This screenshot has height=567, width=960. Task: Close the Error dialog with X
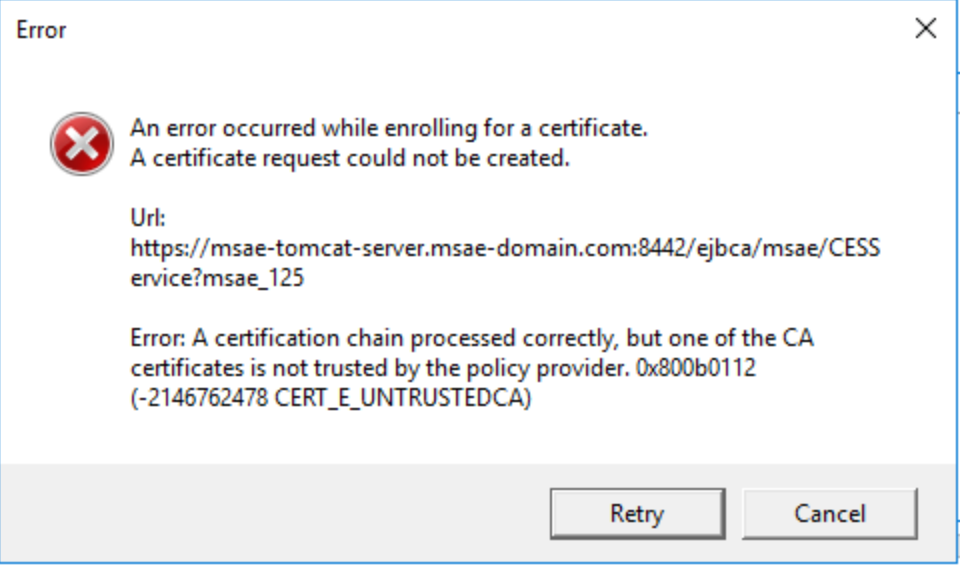coord(926,29)
